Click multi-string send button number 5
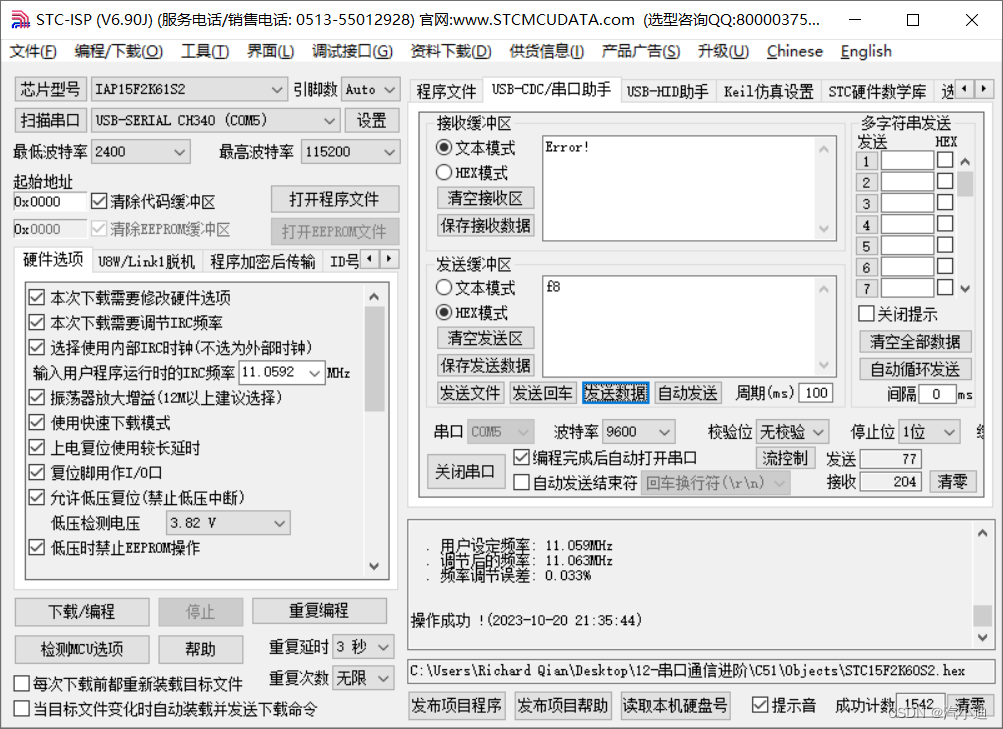Screen dimensions: 1003x729 click(x=866, y=246)
